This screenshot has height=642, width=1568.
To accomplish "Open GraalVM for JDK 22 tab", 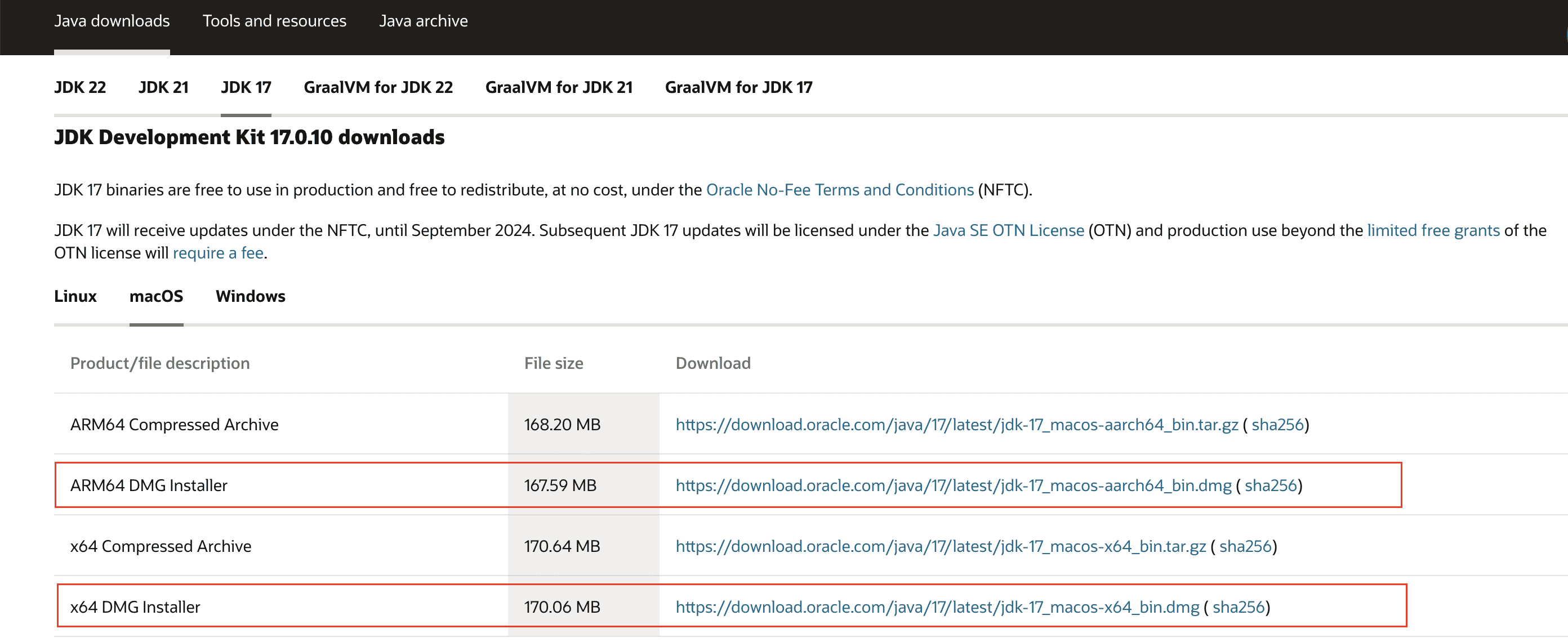I will pyautogui.click(x=378, y=87).
